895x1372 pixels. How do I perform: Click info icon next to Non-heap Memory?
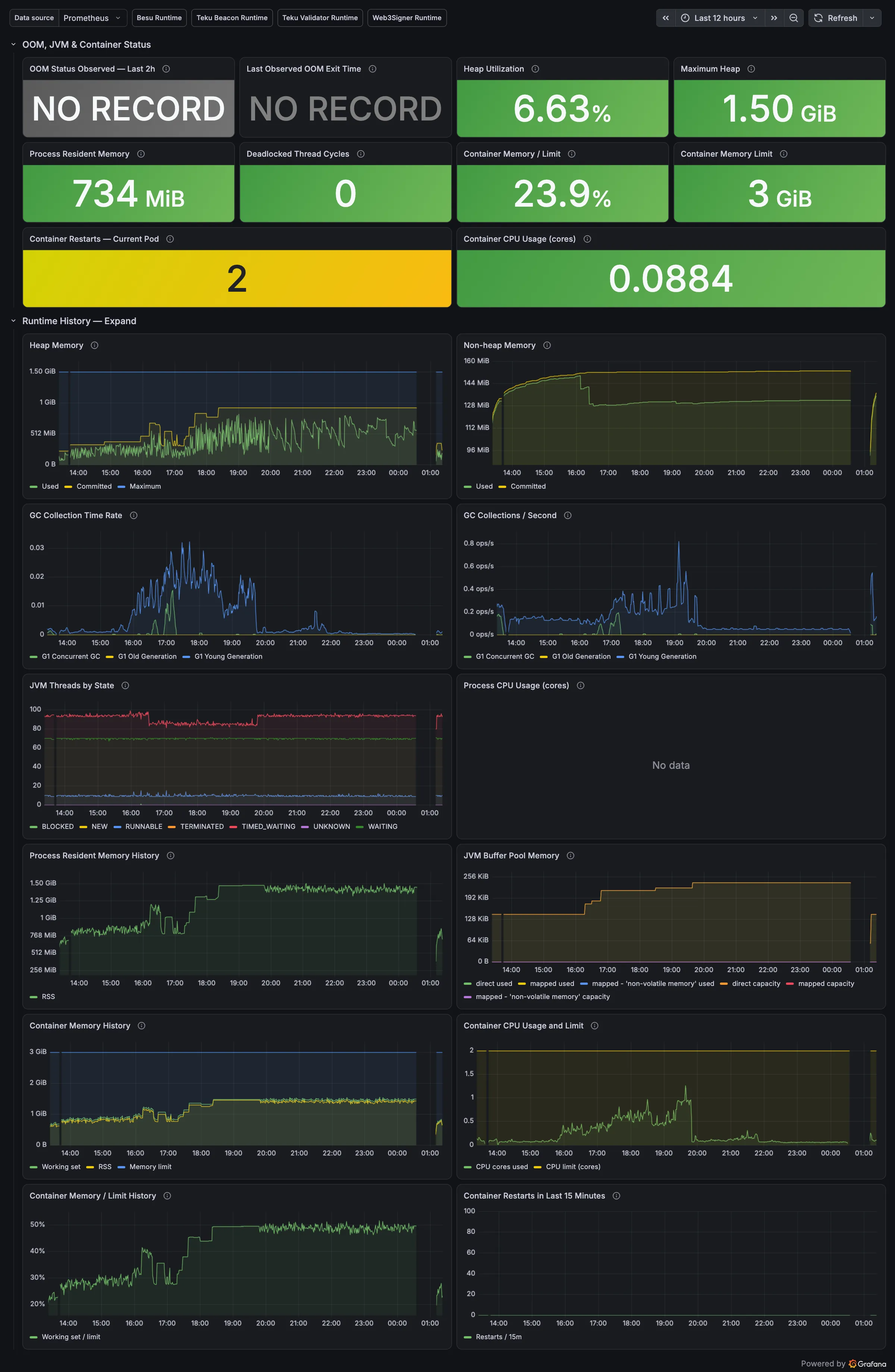(547, 345)
